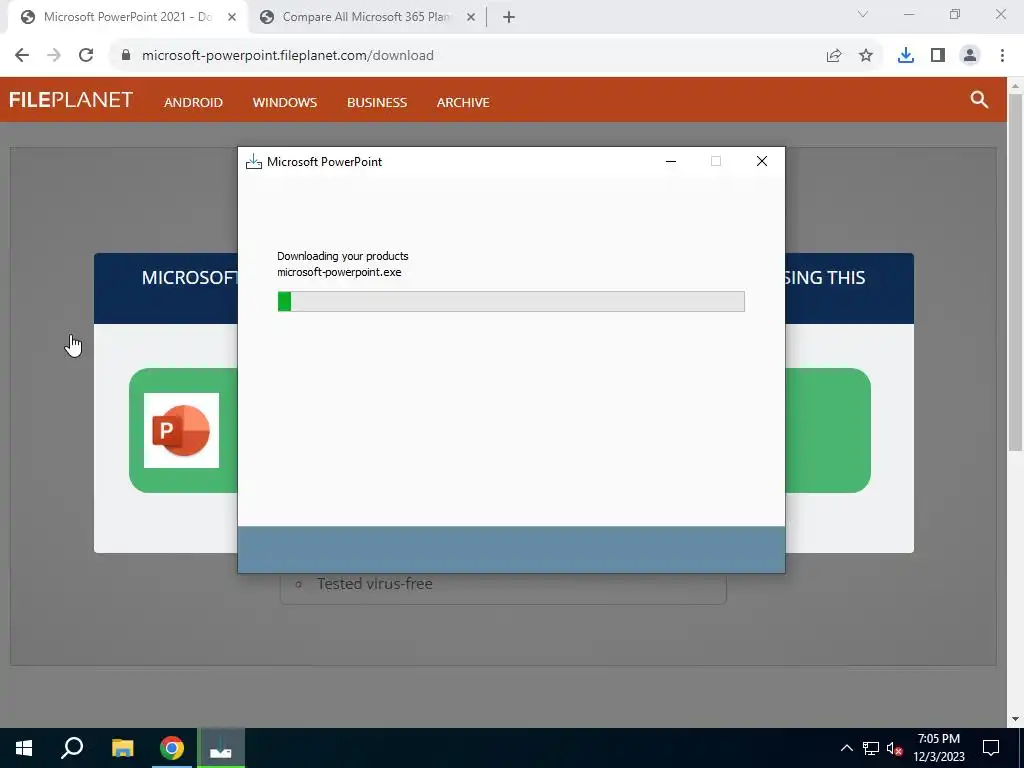Open the notification center
Image resolution: width=1024 pixels, height=768 pixels.
coord(991,748)
